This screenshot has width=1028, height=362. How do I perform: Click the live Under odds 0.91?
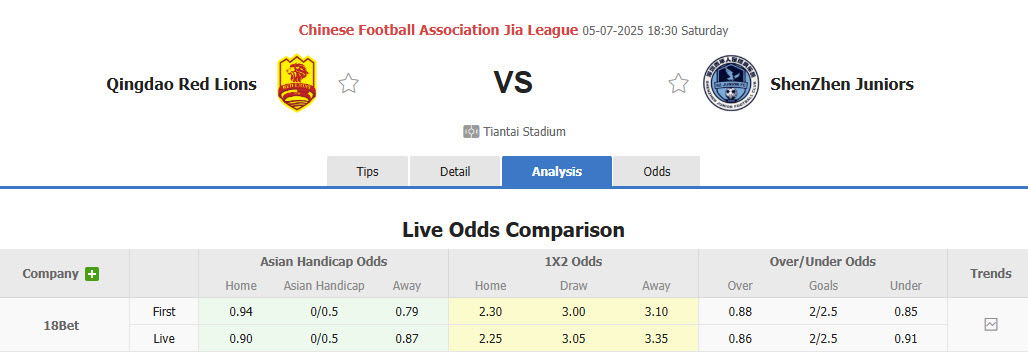[905, 339]
